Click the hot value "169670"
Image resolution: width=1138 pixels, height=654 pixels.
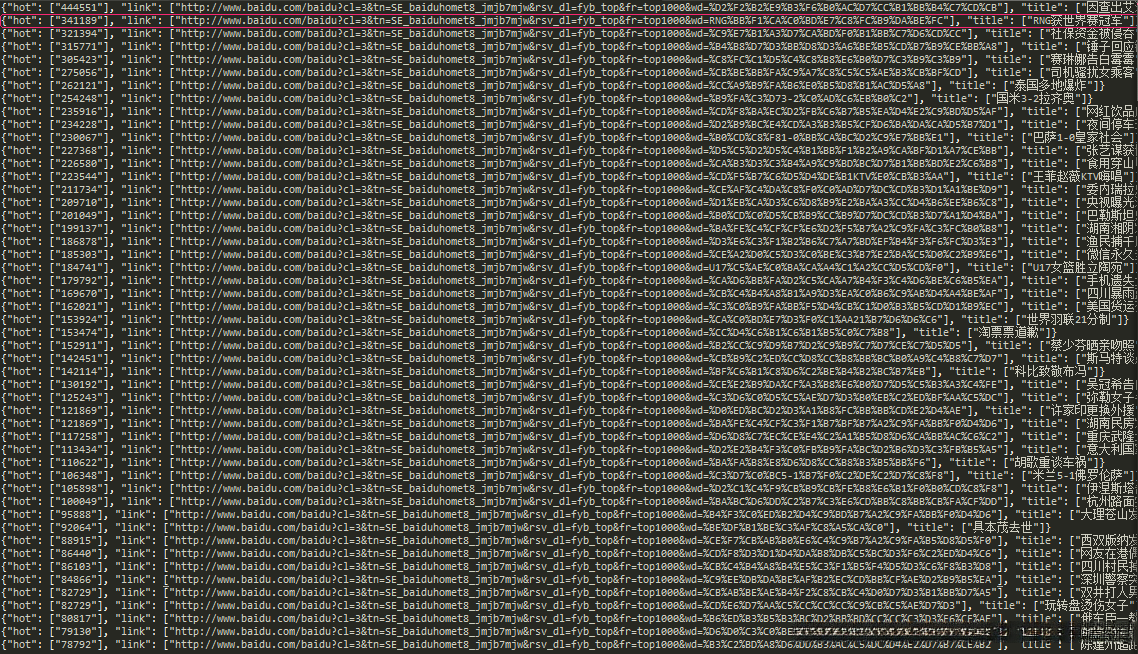80,293
